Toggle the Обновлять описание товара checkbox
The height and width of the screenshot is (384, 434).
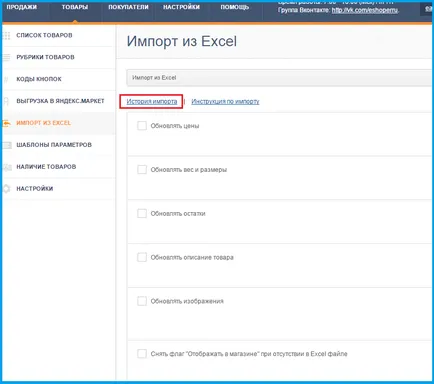pyautogui.click(x=142, y=257)
